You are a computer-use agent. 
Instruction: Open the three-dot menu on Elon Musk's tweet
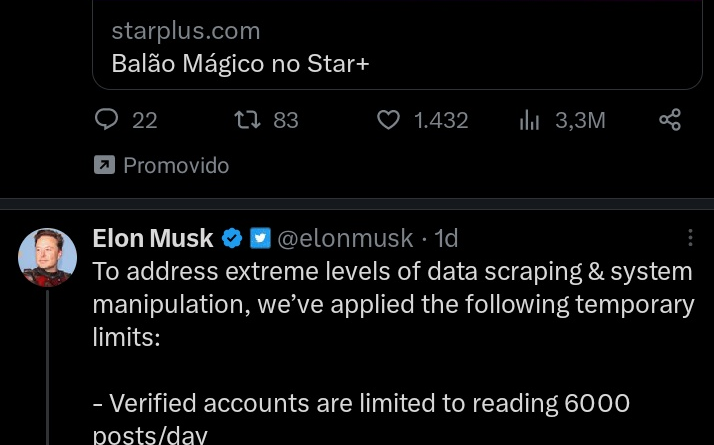pyautogui.click(x=690, y=238)
